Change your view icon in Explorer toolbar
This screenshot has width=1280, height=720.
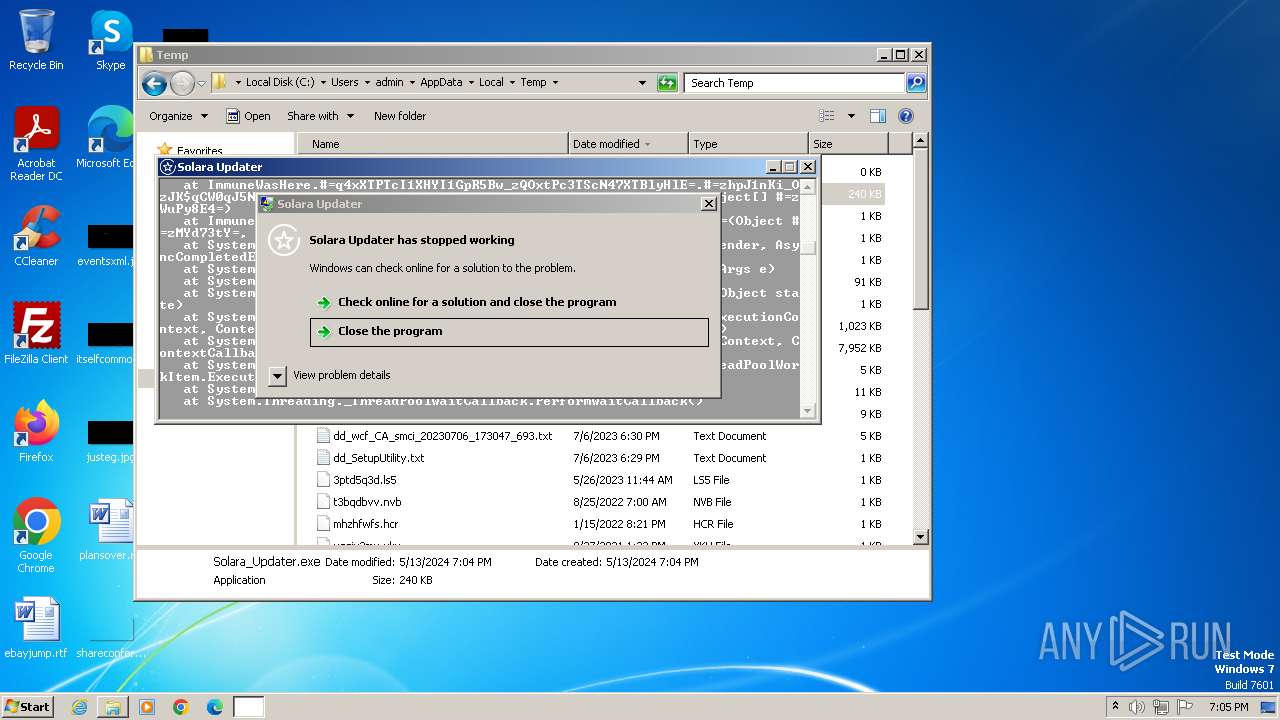click(x=827, y=116)
